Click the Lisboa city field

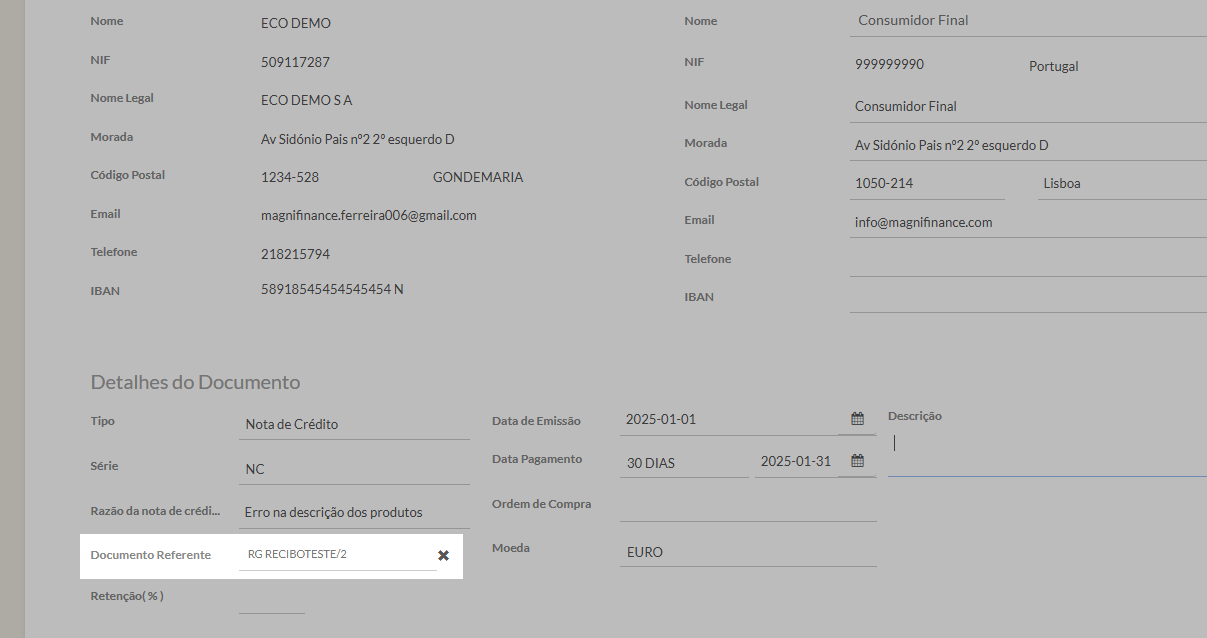coord(1120,184)
